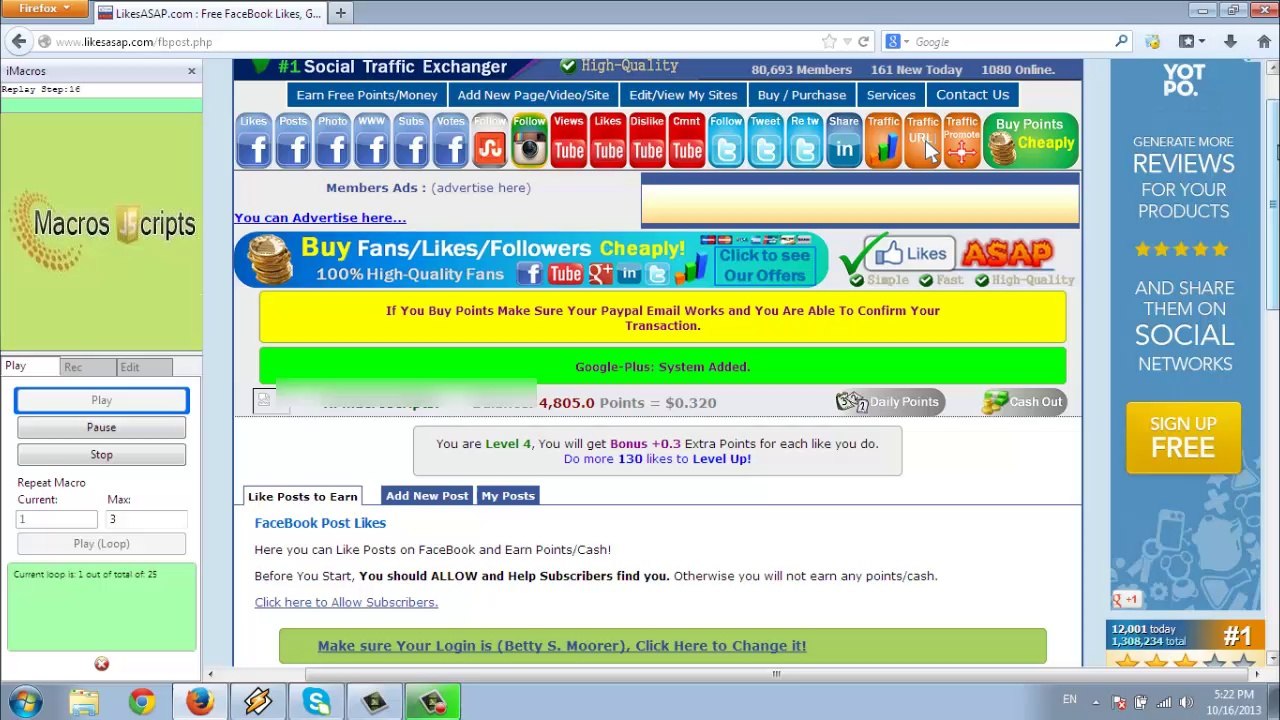Click the Play (Loop) button
This screenshot has width=1280, height=720.
tap(101, 543)
